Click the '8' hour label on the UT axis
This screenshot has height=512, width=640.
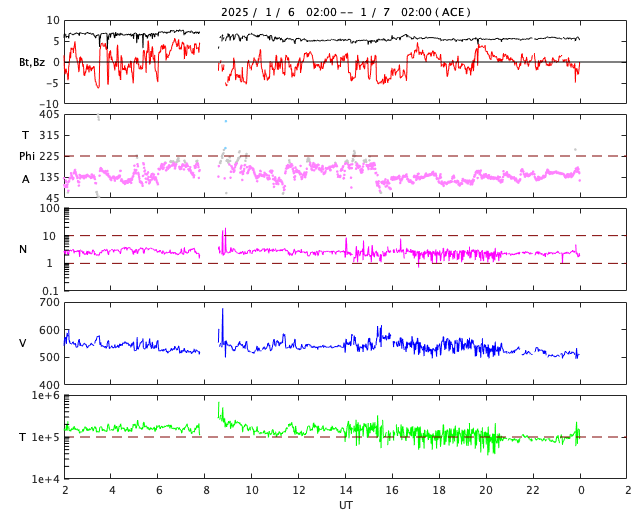tap(206, 490)
